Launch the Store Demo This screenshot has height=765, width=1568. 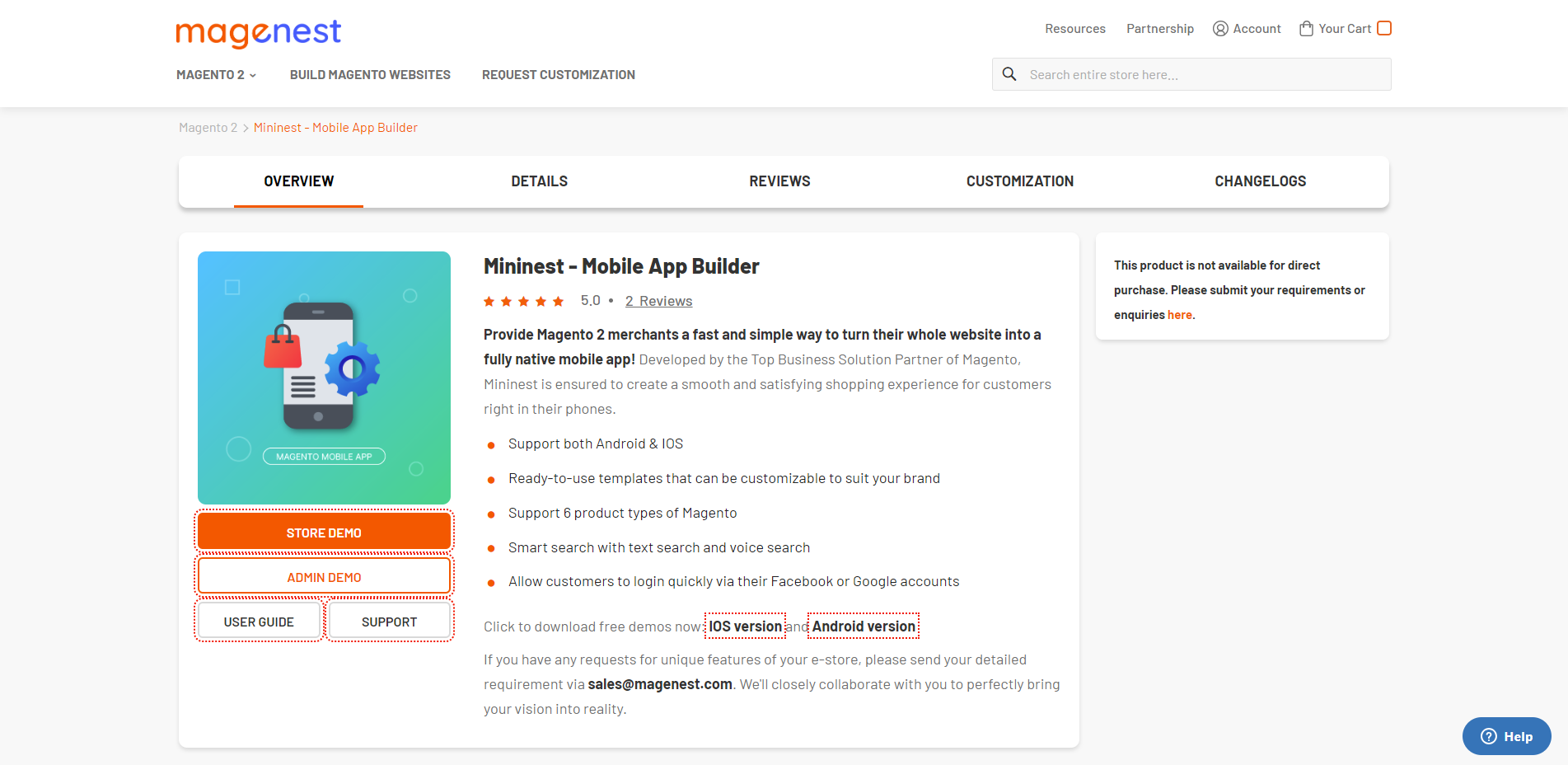[x=324, y=533]
